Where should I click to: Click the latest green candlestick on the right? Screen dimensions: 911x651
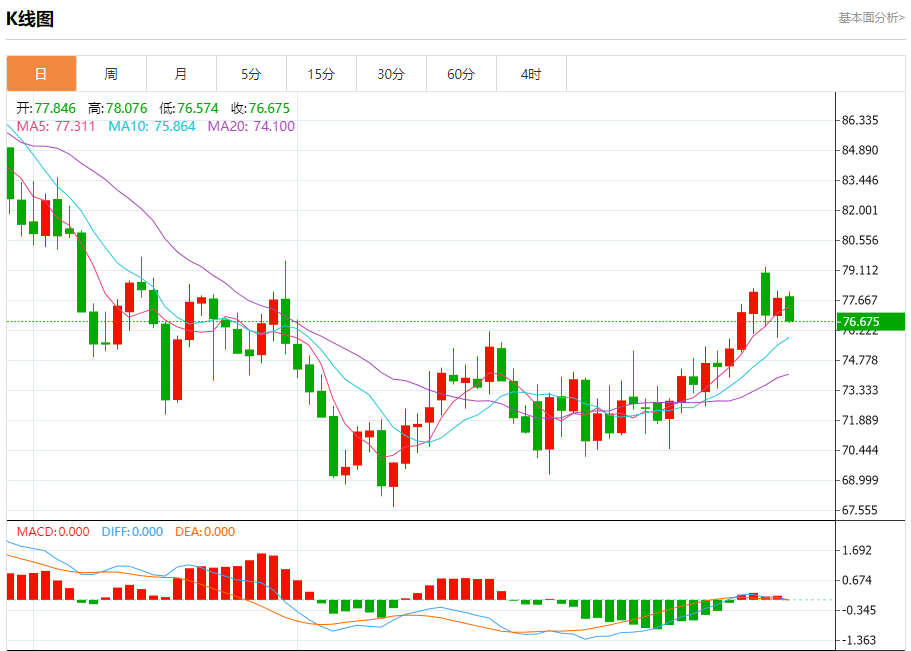tap(790, 309)
